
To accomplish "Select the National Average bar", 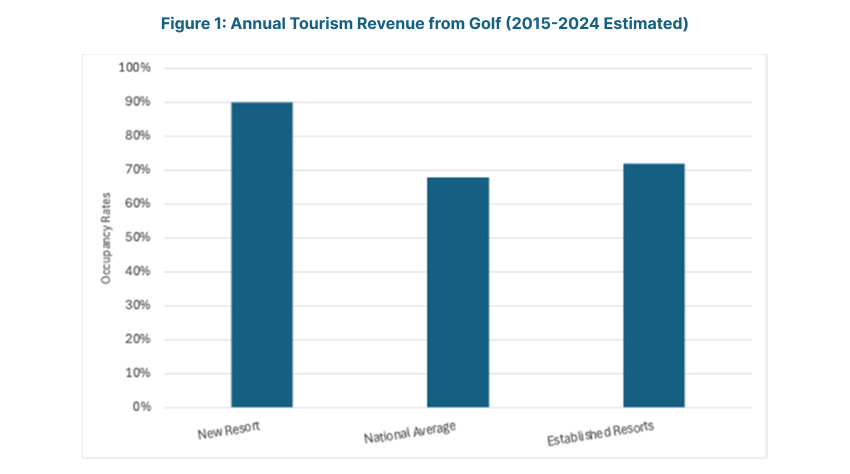I will click(458, 292).
